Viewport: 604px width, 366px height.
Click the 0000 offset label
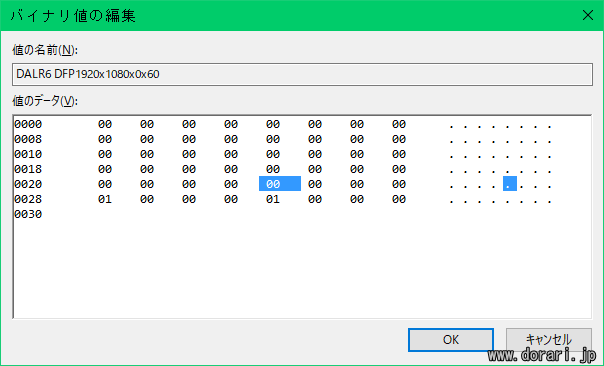pyautogui.click(x=28, y=124)
